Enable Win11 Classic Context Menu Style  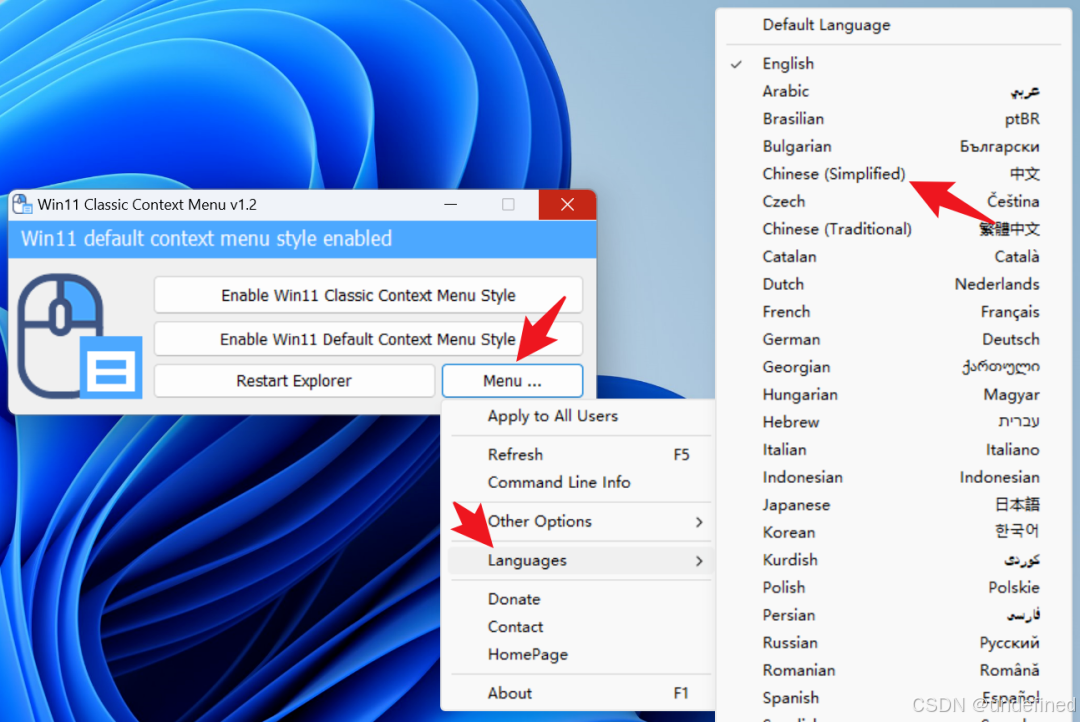367,295
